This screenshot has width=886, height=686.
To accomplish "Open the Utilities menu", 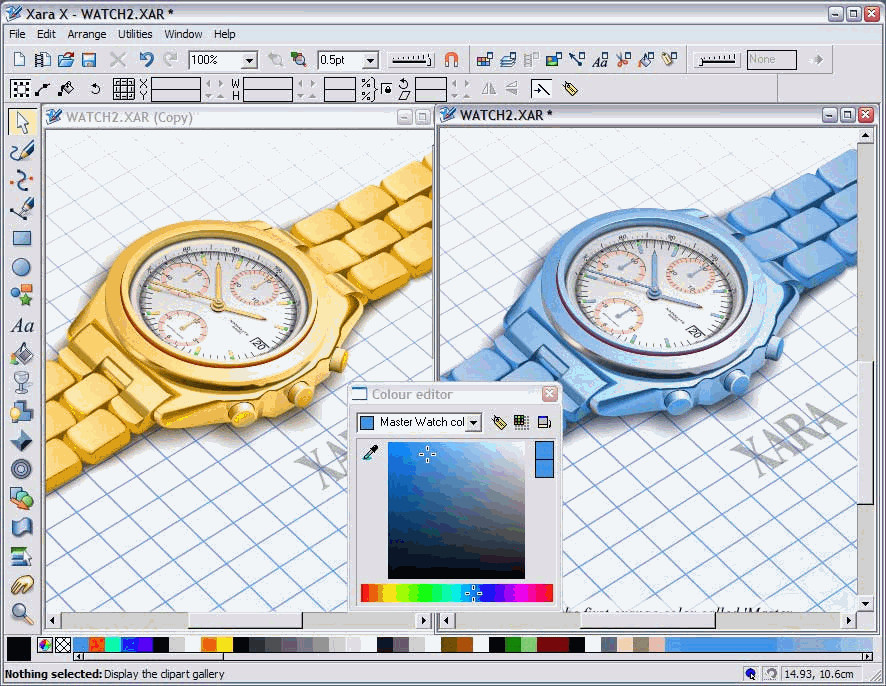I will tap(135, 34).
